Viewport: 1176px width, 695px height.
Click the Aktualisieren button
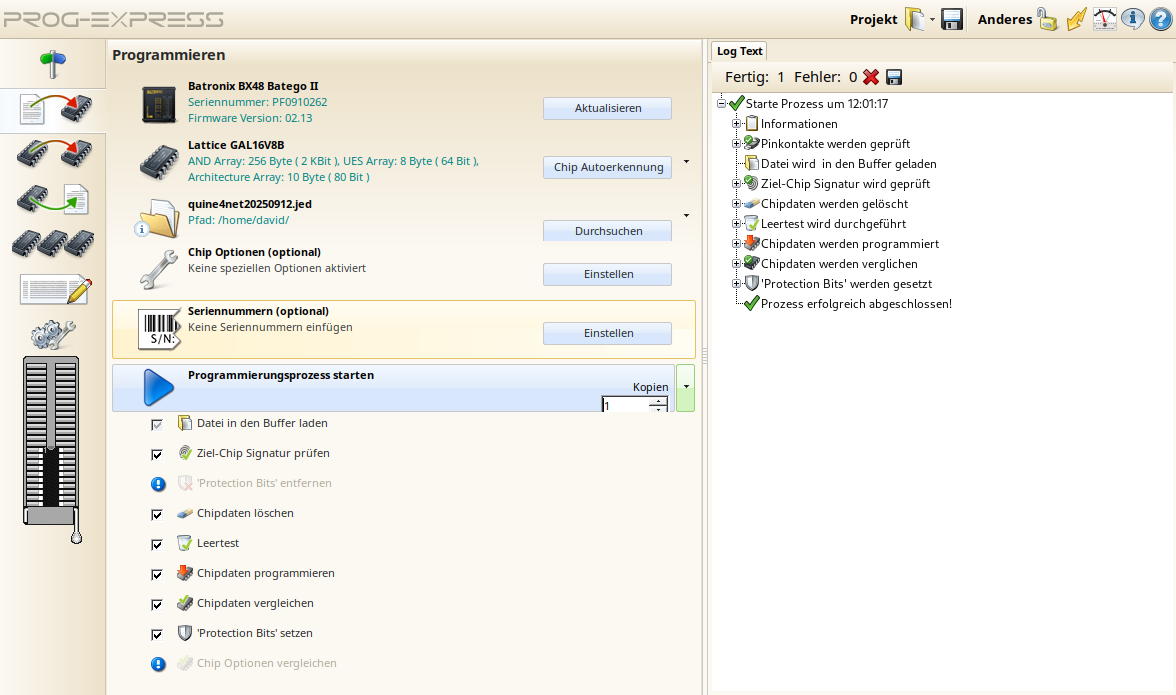[x=607, y=108]
